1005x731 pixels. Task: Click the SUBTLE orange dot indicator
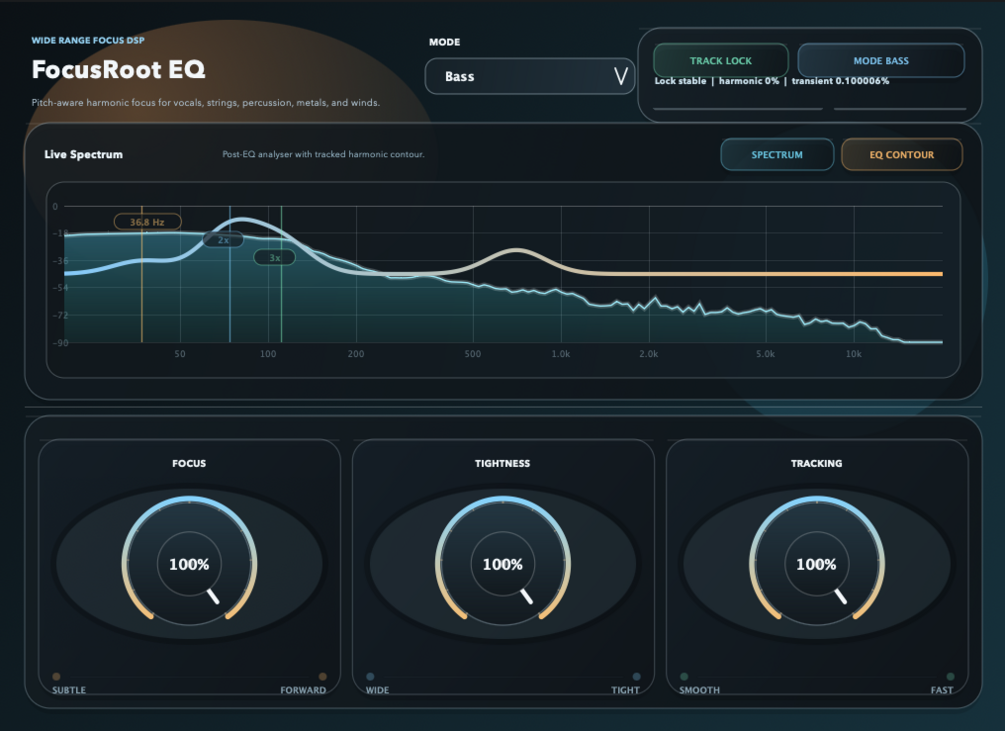point(56,677)
